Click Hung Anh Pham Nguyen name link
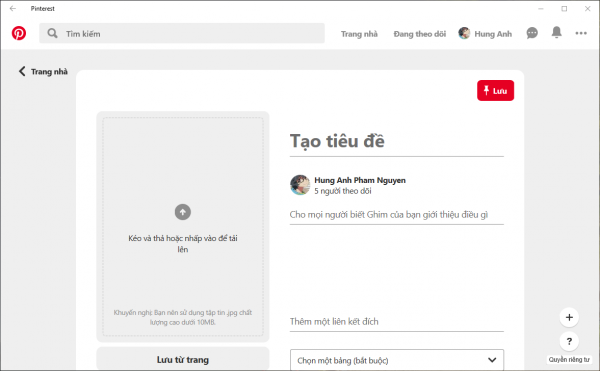 [x=360, y=180]
